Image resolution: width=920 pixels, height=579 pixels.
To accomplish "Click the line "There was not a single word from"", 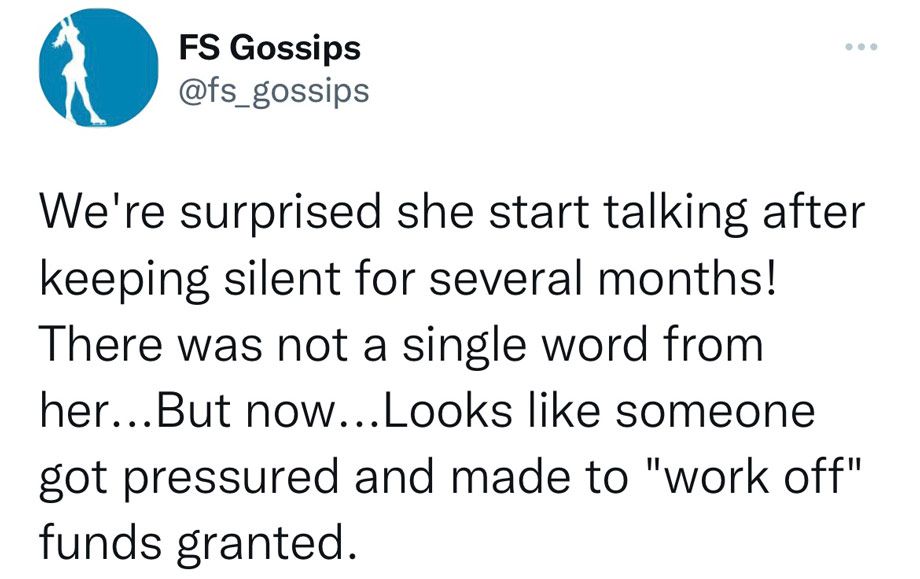I will pyautogui.click(x=401, y=346).
